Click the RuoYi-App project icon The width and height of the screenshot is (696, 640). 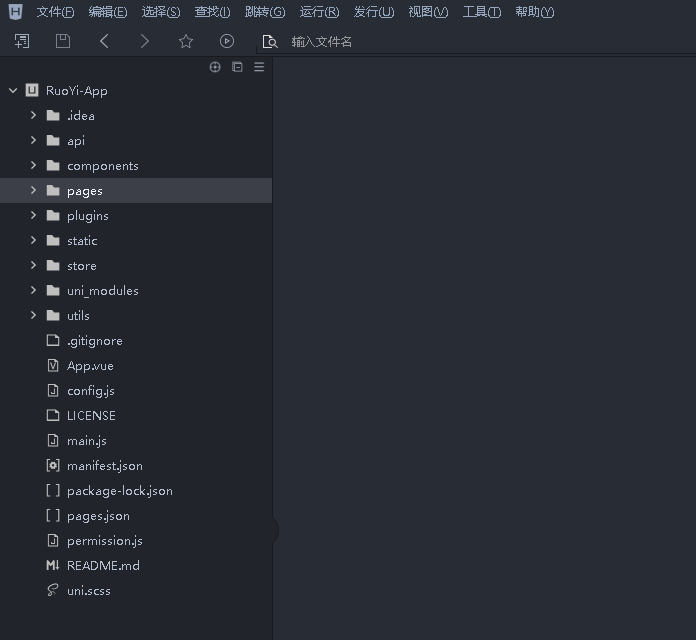(32, 91)
